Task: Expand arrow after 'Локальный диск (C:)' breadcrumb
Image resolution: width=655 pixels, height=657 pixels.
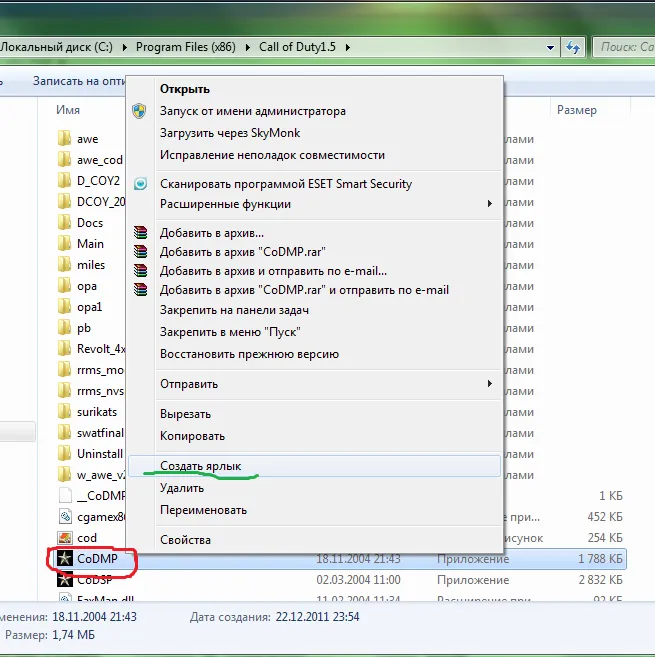Action: click(124, 47)
